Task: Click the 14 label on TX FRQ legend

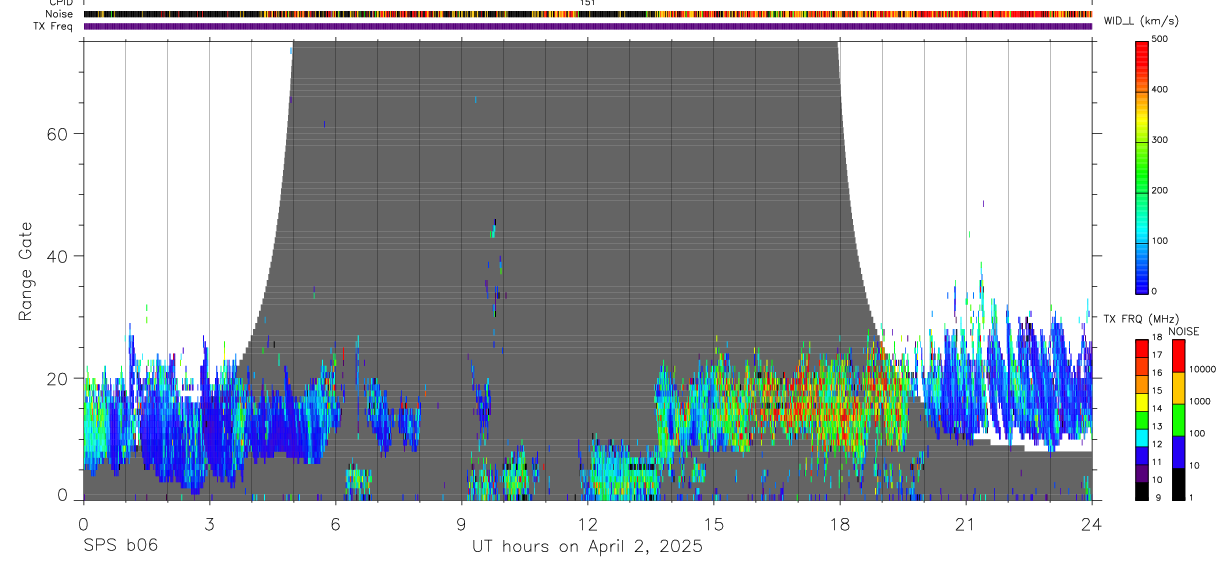Action: [x=1157, y=409]
